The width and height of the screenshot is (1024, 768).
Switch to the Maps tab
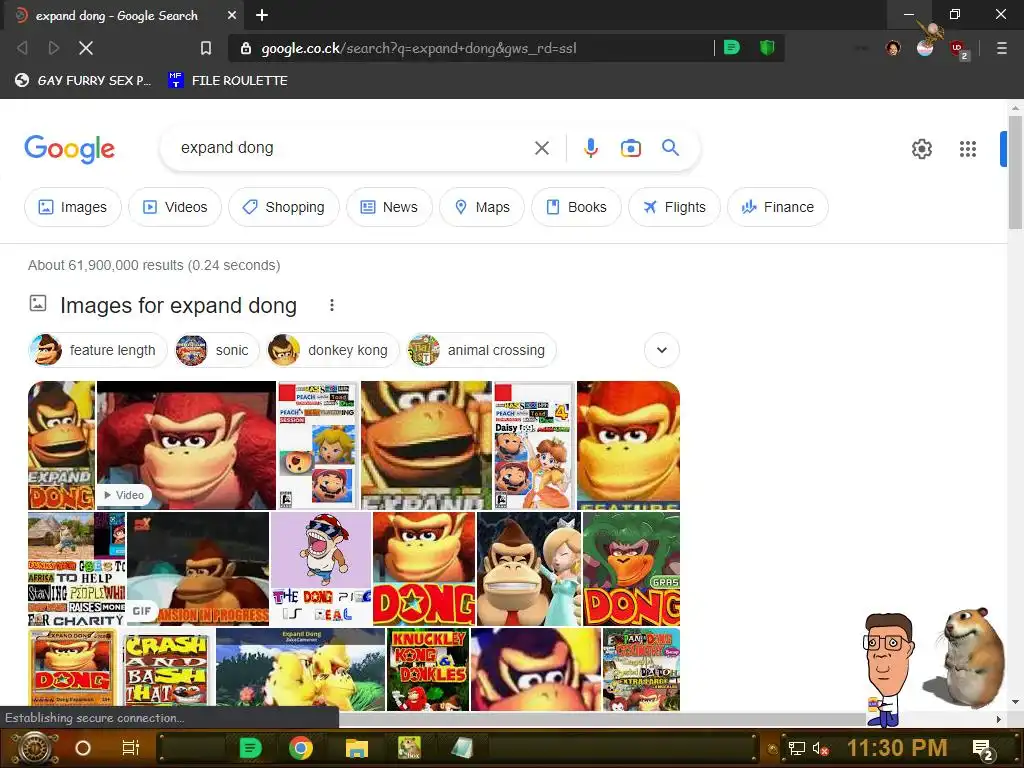point(482,207)
